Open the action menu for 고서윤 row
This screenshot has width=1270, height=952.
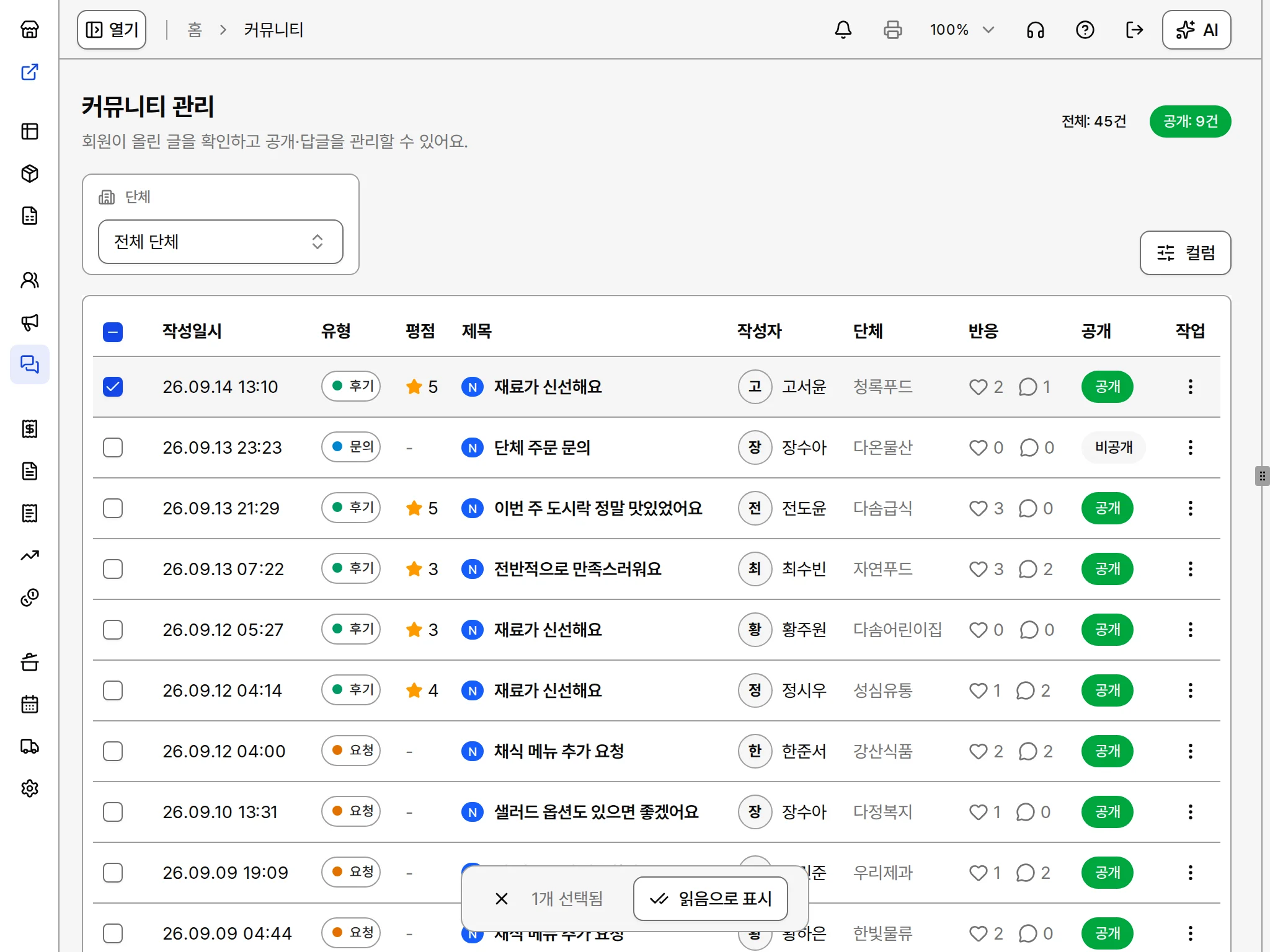(1190, 387)
